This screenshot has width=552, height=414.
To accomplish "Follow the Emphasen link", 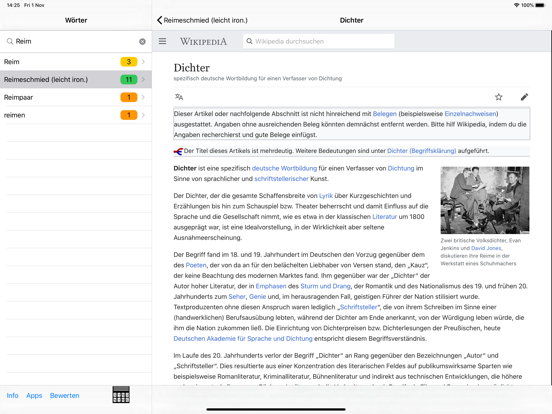I will click(x=271, y=286).
